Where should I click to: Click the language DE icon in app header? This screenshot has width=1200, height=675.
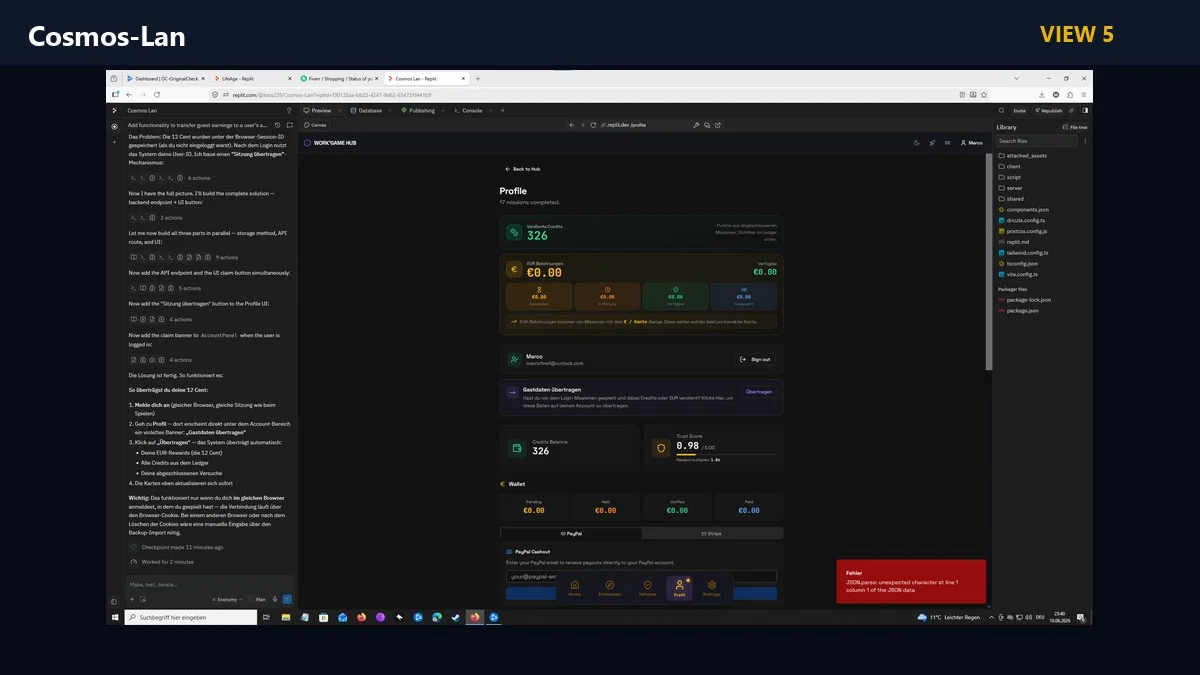point(947,143)
